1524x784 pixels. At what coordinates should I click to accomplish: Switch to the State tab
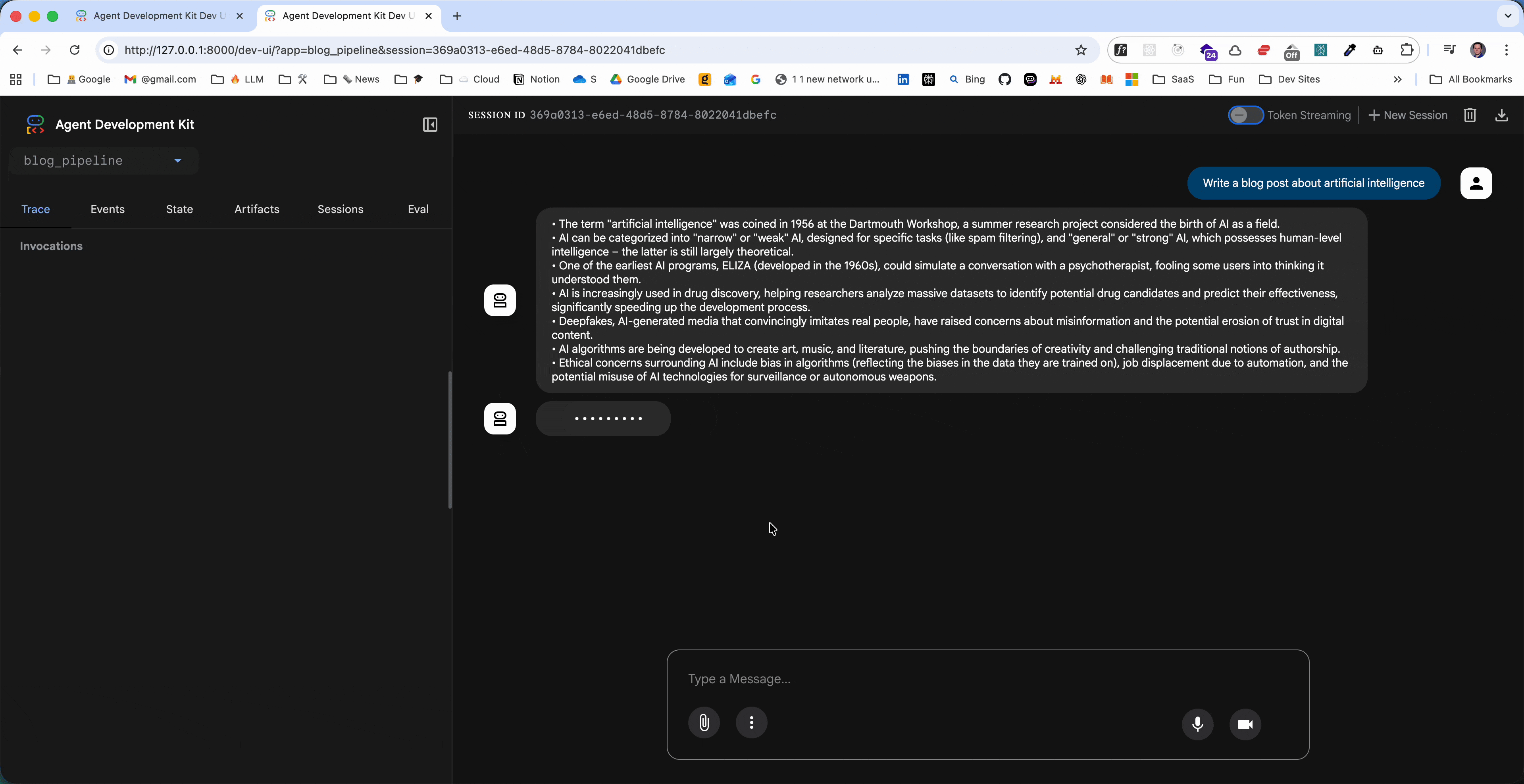[179, 209]
